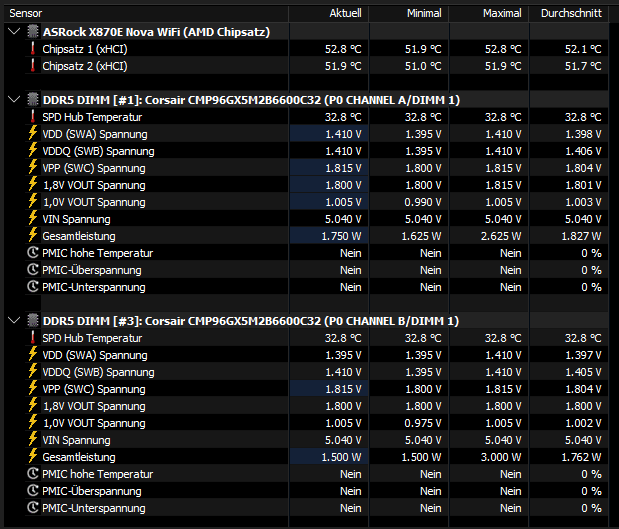Click the lightning icon of DIMM #1 1,8V VOUT

(x=33, y=184)
